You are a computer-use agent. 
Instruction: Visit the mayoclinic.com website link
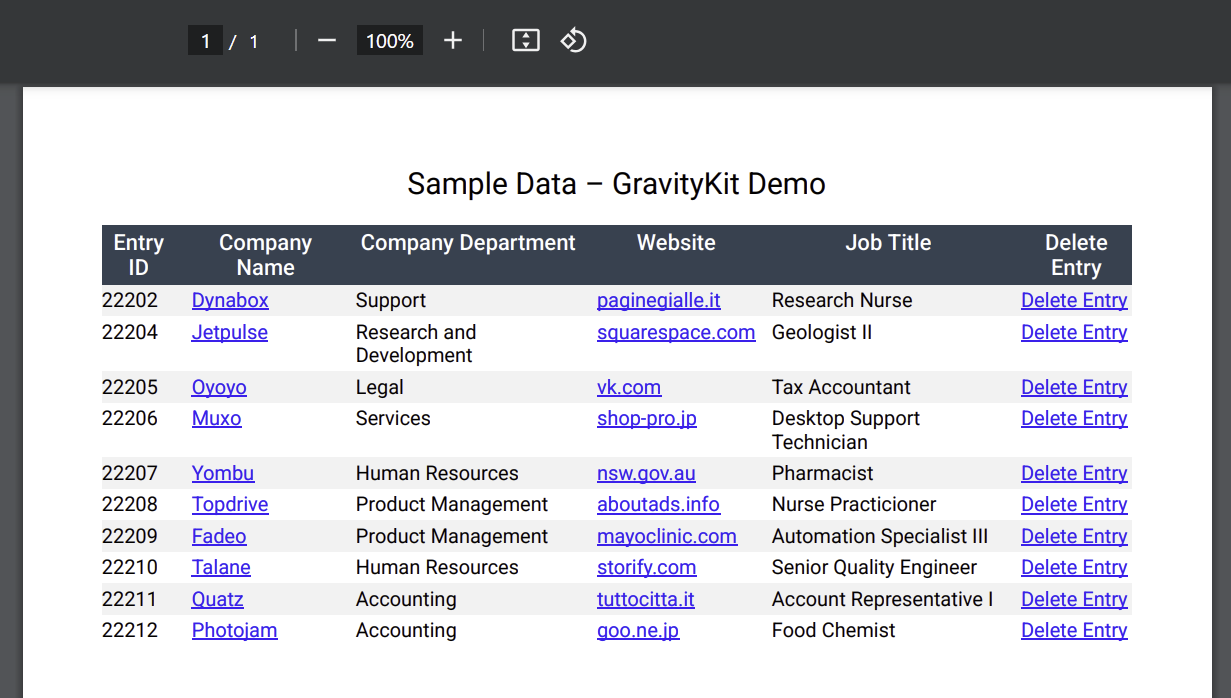tap(667, 537)
